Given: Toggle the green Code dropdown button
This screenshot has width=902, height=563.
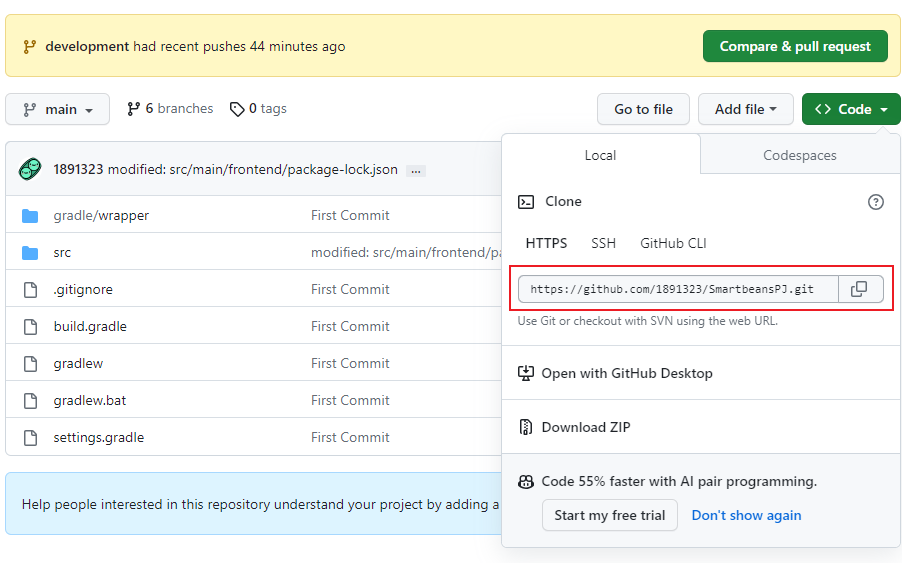Looking at the screenshot, I should pos(851,109).
